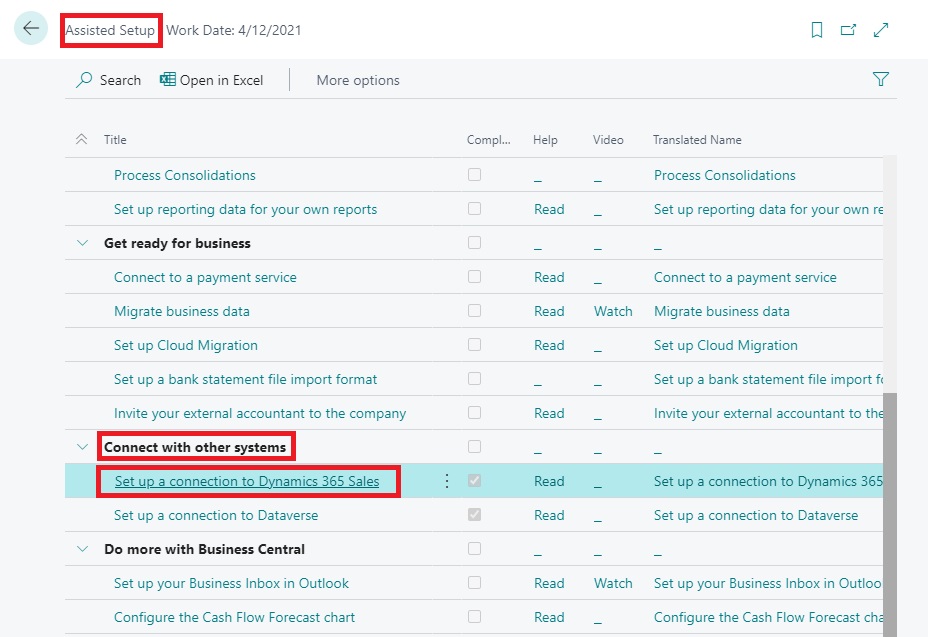The image size is (928, 637).
Task: Click the back arrow button
Action: click(31, 29)
